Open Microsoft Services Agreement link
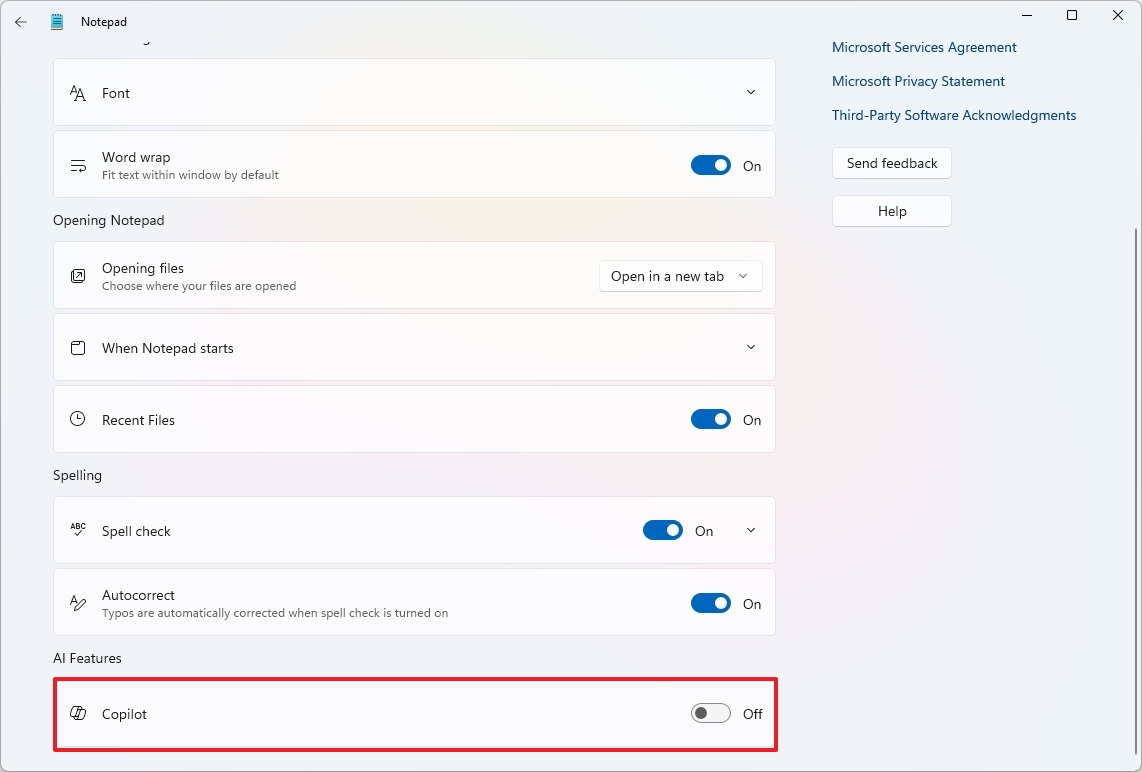This screenshot has width=1142, height=772. 924,47
